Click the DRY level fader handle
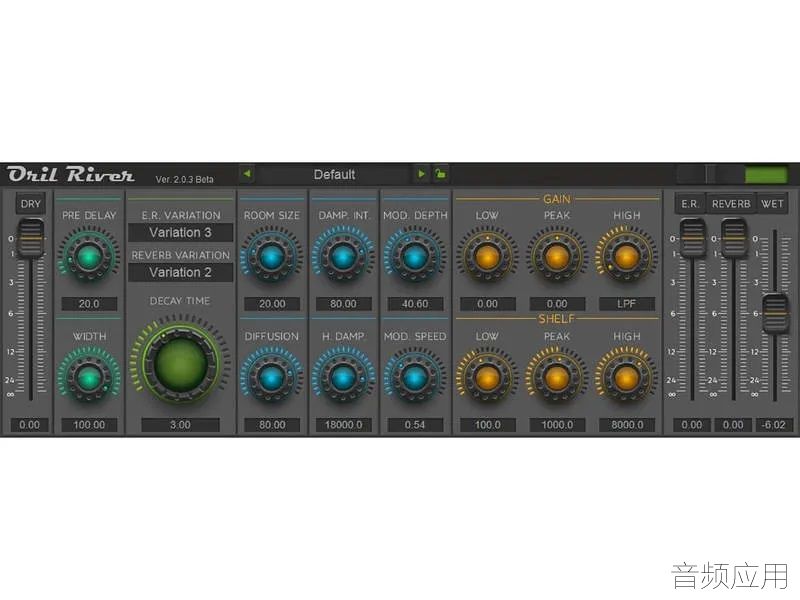 coord(31,239)
